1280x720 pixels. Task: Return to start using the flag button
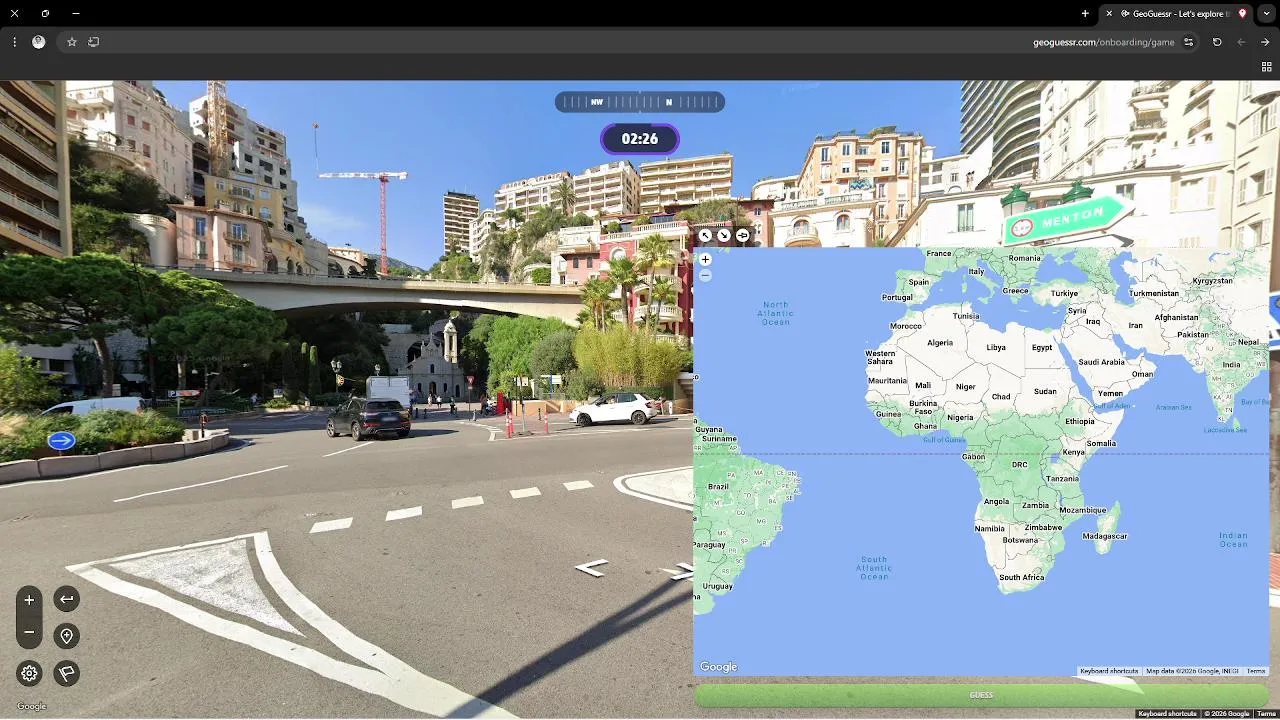coord(66,673)
